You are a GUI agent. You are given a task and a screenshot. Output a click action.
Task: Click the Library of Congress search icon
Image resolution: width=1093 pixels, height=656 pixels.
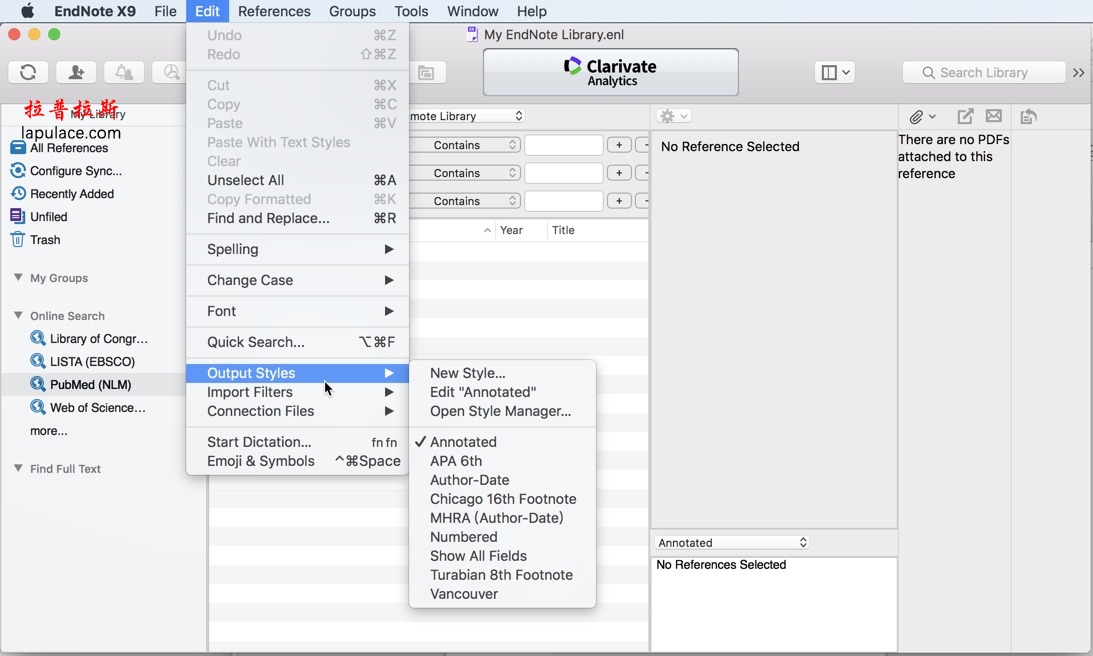point(38,338)
